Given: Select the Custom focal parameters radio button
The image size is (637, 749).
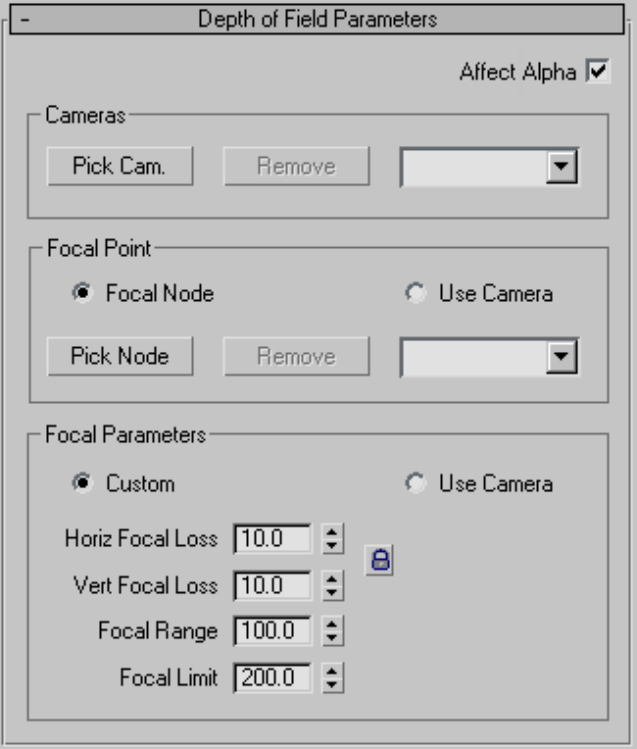Looking at the screenshot, I should tap(81, 484).
